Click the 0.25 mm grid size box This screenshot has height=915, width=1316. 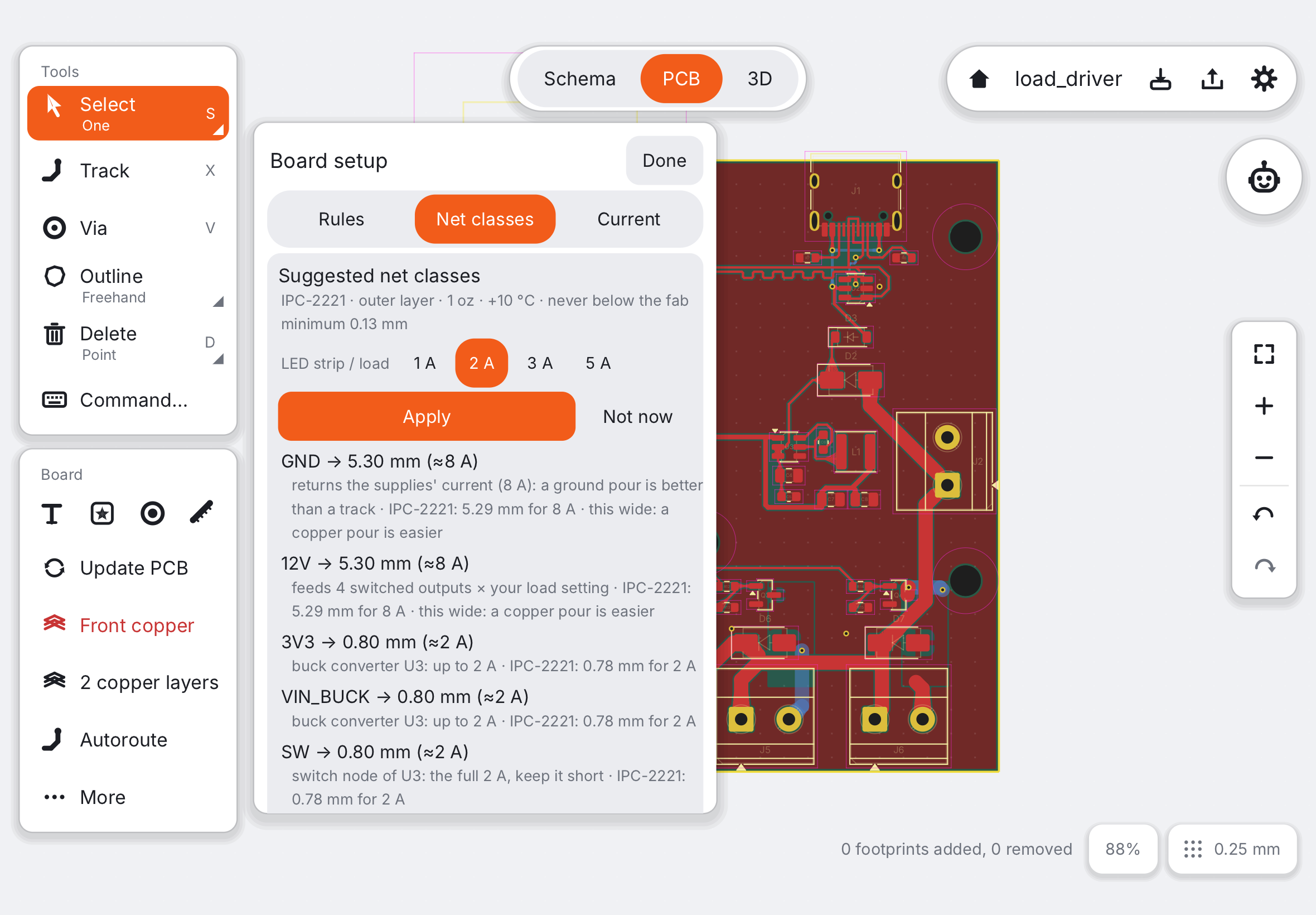pos(1232,849)
